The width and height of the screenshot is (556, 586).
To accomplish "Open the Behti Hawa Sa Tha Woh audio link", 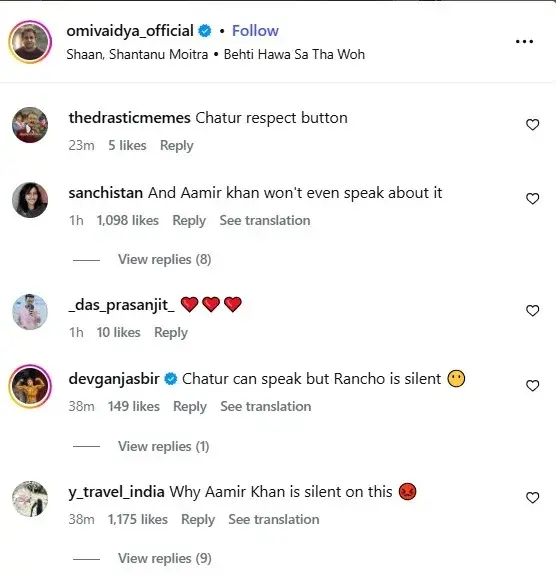I will 294,55.
